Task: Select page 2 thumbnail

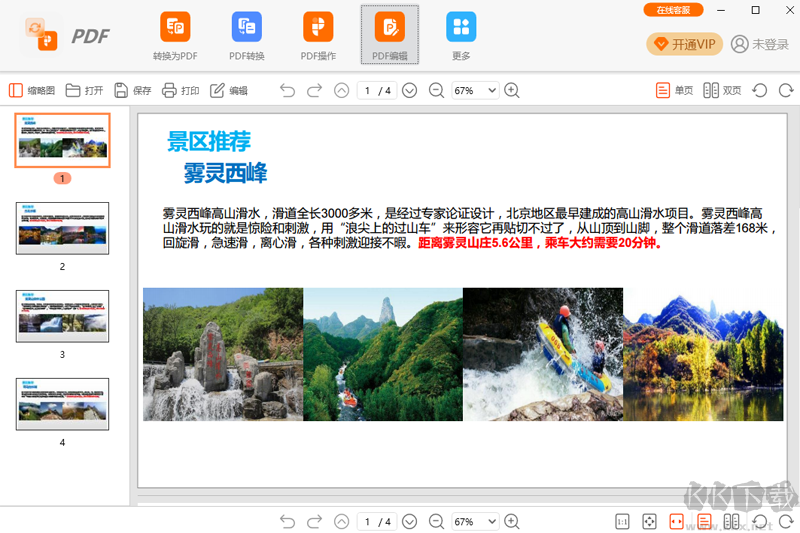Action: pos(62,228)
